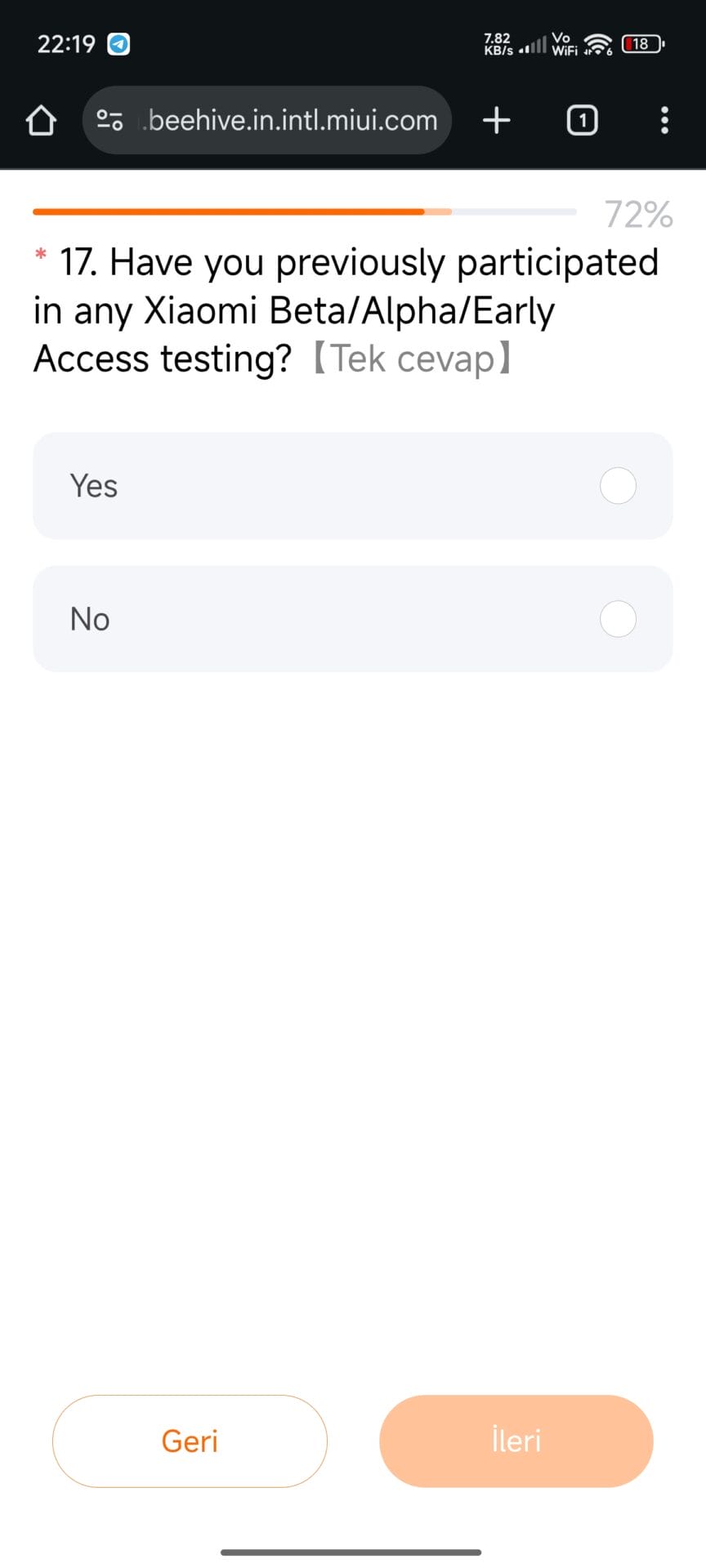The height and width of the screenshot is (1568, 706).
Task: Tap the 72% progress percentage label
Action: (638, 215)
